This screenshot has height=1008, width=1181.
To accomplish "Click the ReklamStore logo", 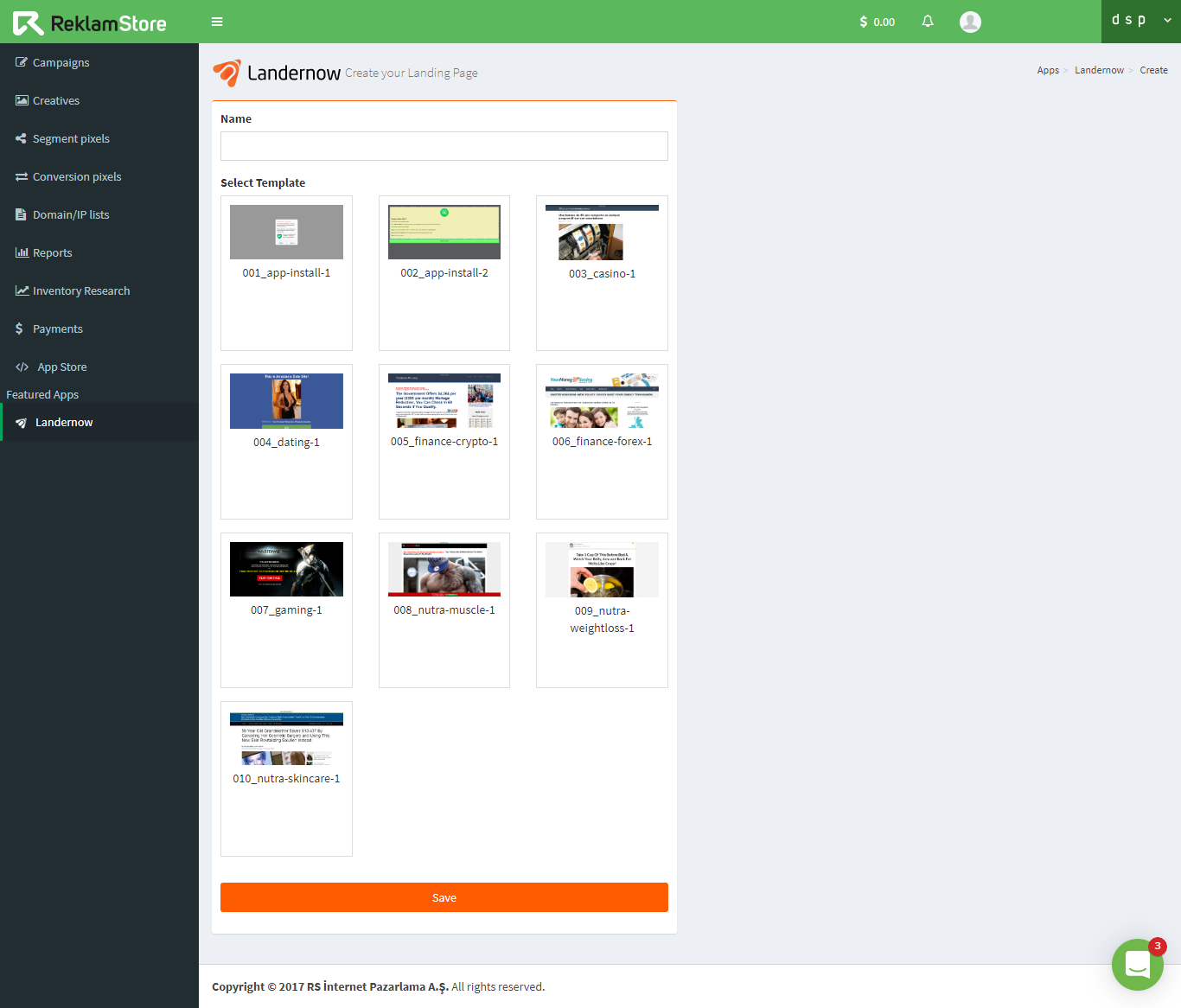I will point(90,23).
